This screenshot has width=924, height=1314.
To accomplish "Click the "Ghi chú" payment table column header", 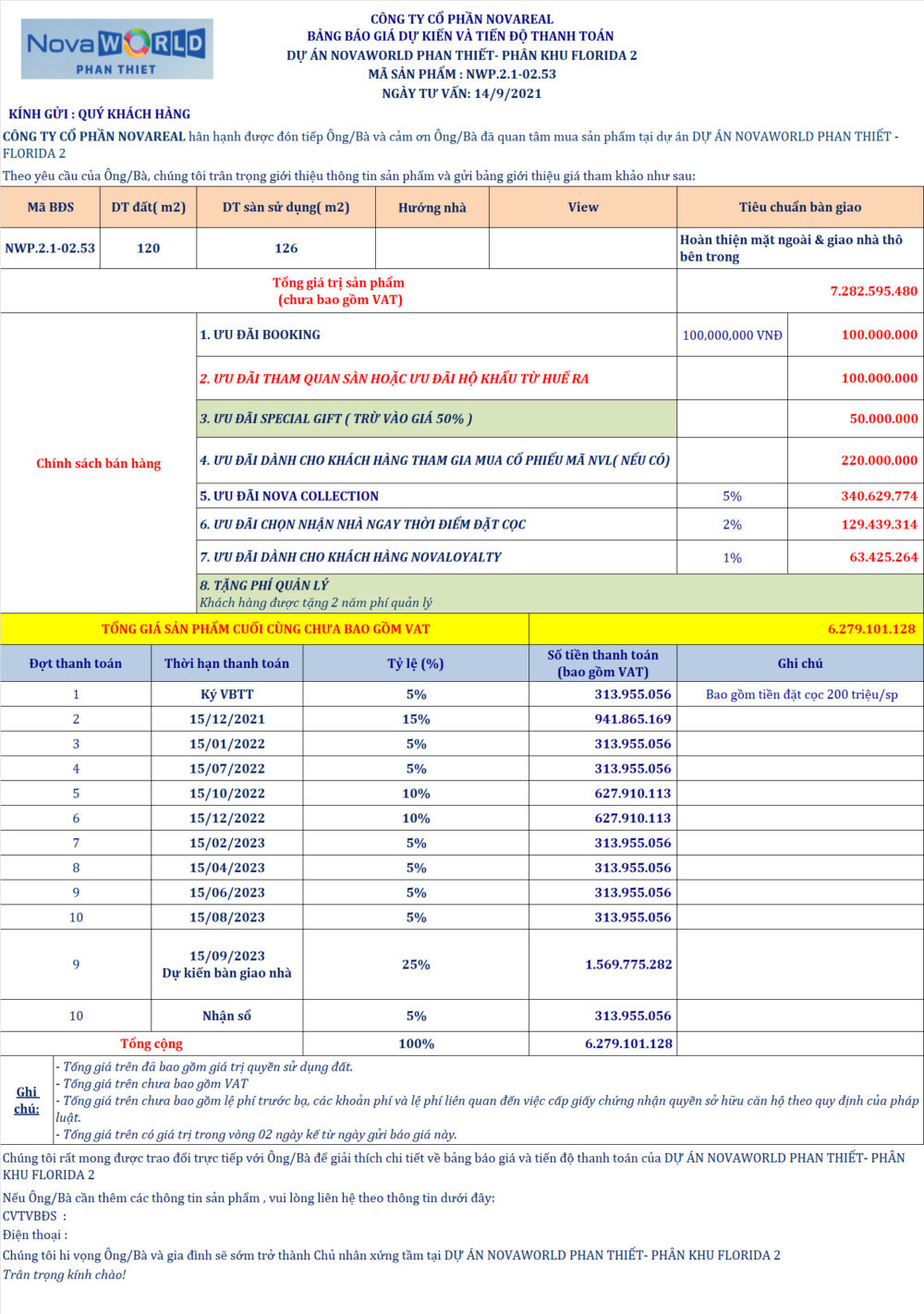I will (x=800, y=663).
